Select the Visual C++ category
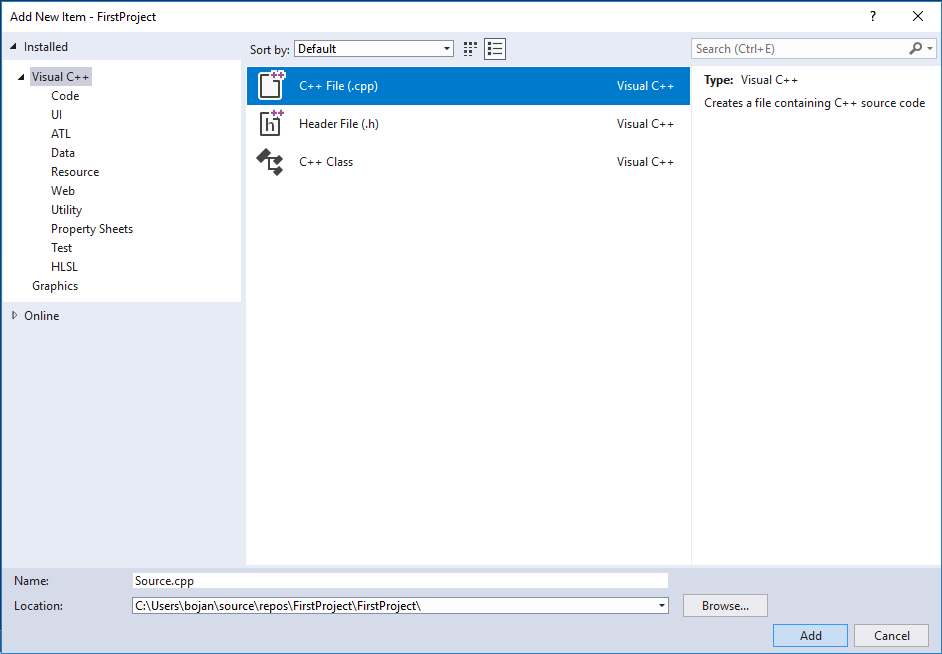Image resolution: width=942 pixels, height=654 pixels. coord(61,77)
